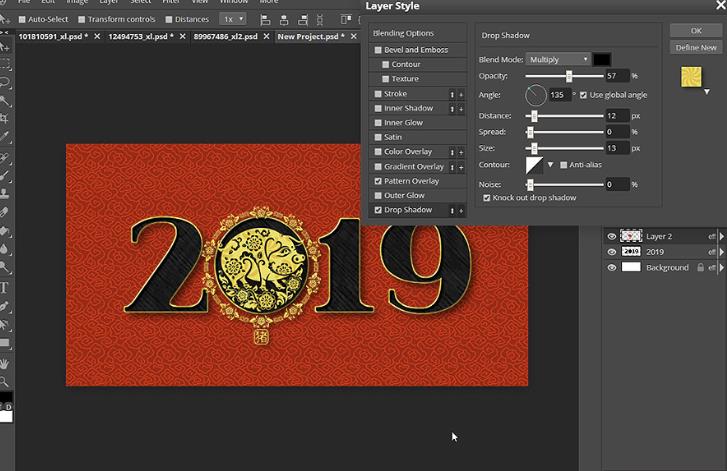Viewport: 727px width, 471px height.
Task: Close the New Project.psd tab
Action: tap(354, 36)
